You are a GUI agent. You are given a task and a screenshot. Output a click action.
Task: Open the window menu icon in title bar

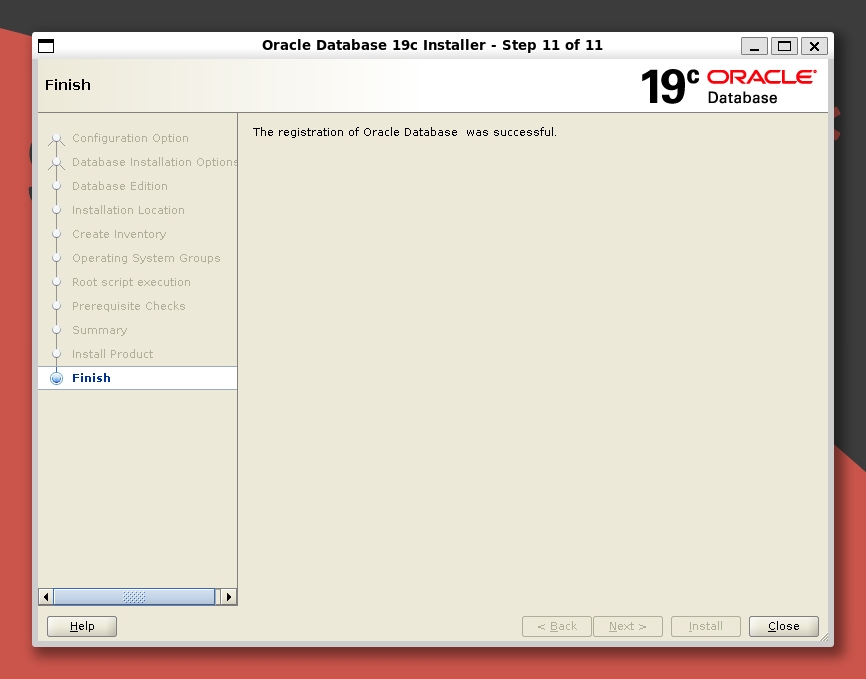pyautogui.click(x=46, y=46)
